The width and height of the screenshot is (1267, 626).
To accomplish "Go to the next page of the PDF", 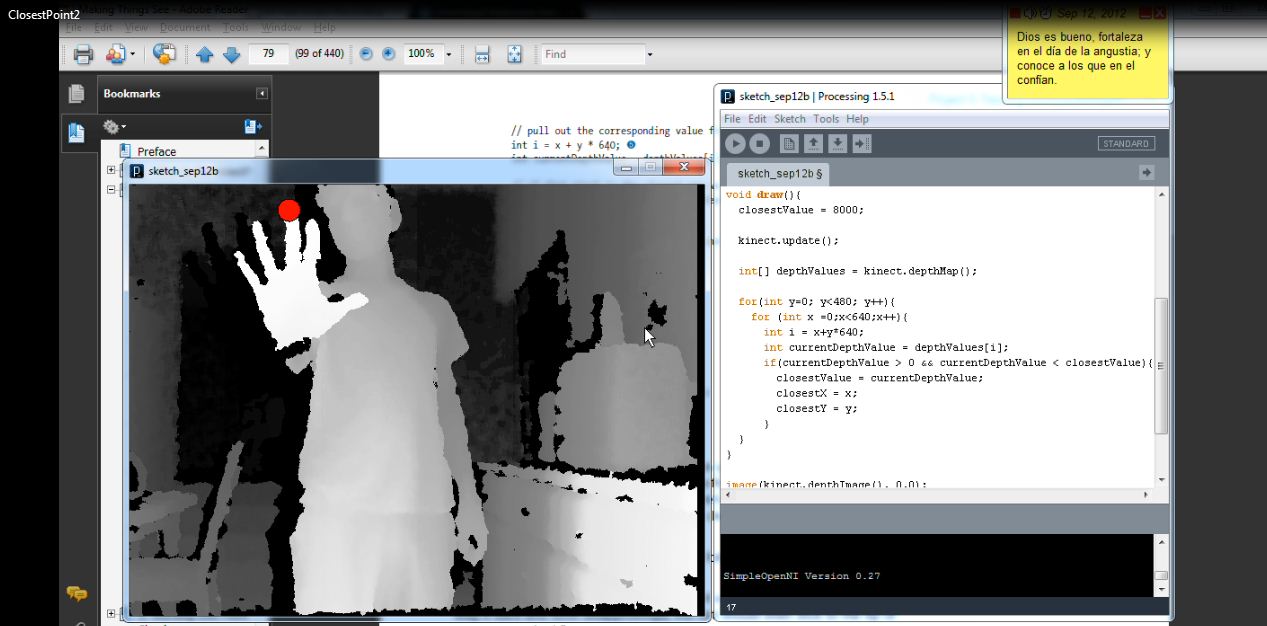I will point(231,54).
